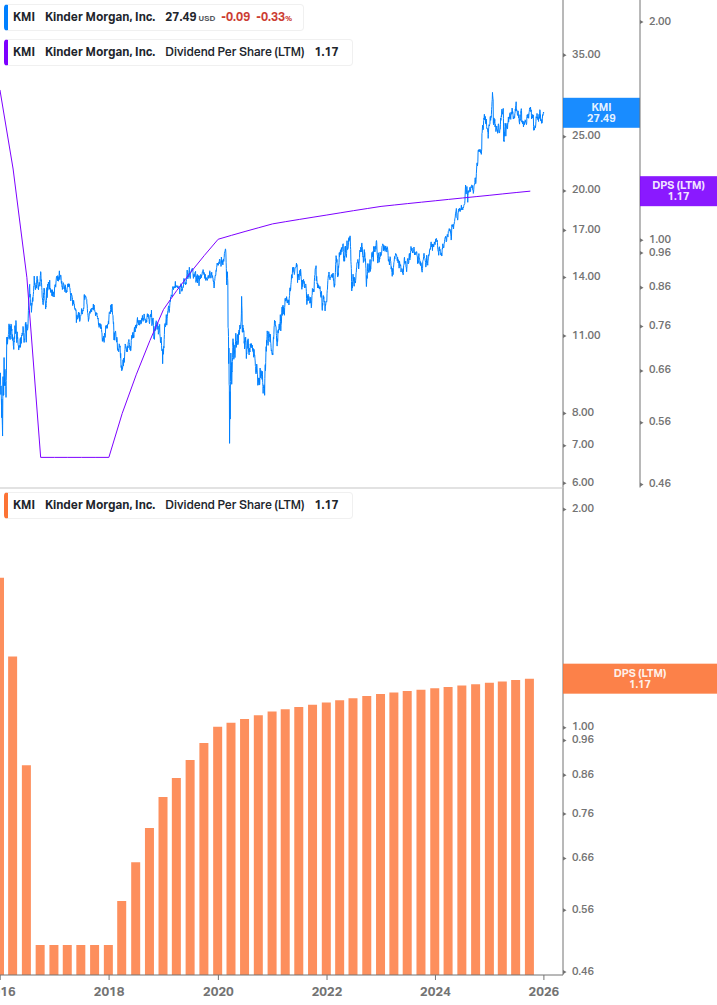The height and width of the screenshot is (1005, 717).
Task: Click the 6.00 price axis label
Action: click(582, 482)
